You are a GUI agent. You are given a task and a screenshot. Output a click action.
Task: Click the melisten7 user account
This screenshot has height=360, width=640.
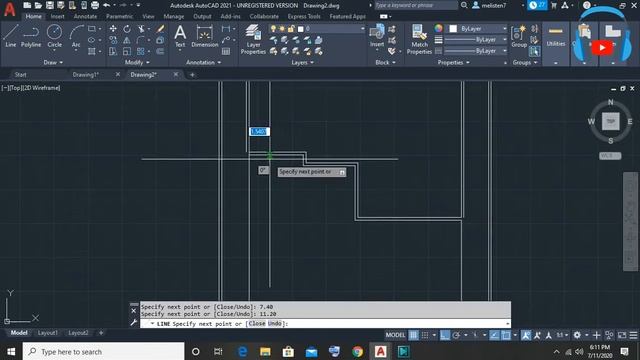pos(489,5)
